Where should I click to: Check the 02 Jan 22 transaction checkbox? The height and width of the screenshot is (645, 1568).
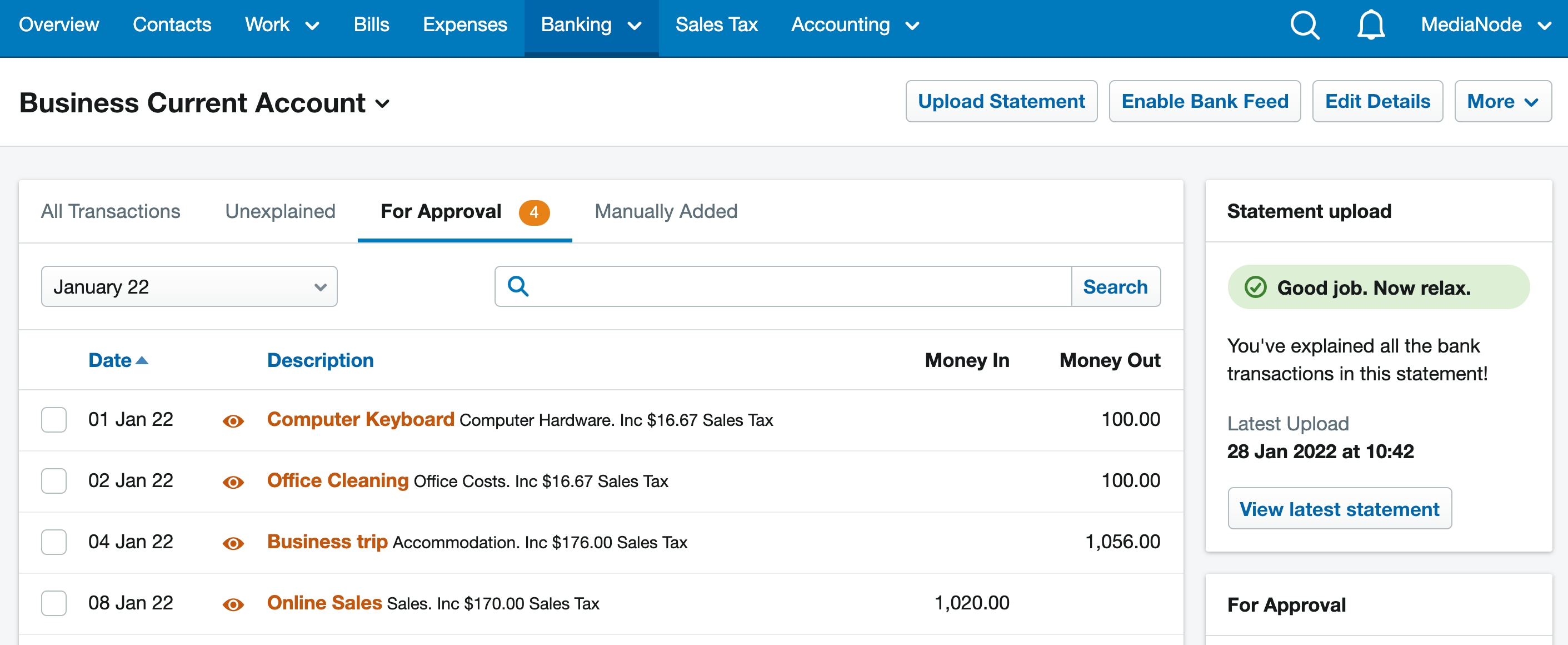tap(53, 481)
